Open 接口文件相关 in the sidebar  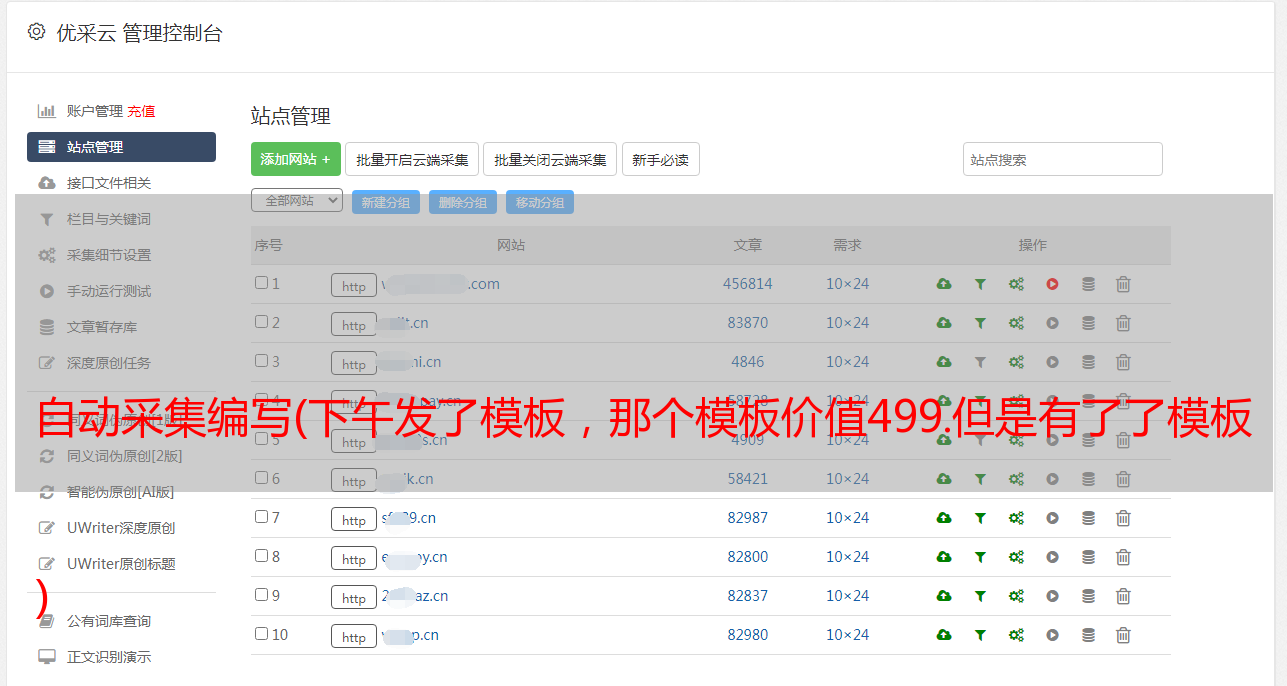pos(109,183)
